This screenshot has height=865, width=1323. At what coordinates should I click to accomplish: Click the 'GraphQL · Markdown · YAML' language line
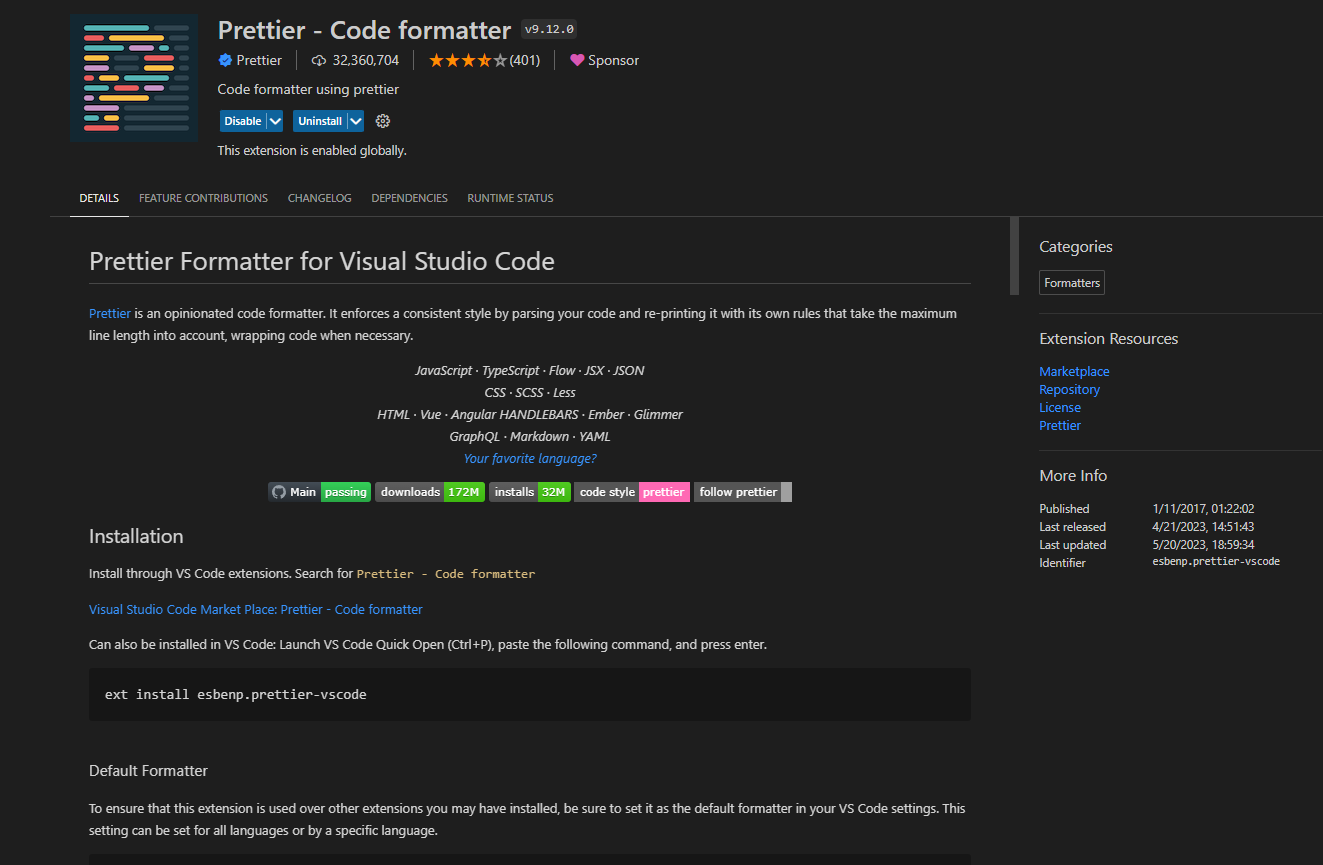click(530, 436)
